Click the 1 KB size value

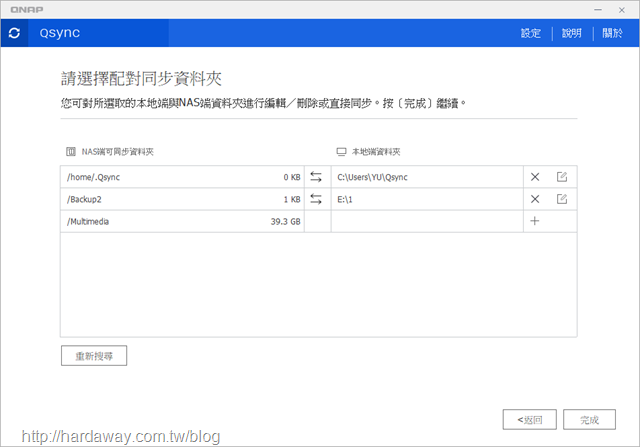292,199
